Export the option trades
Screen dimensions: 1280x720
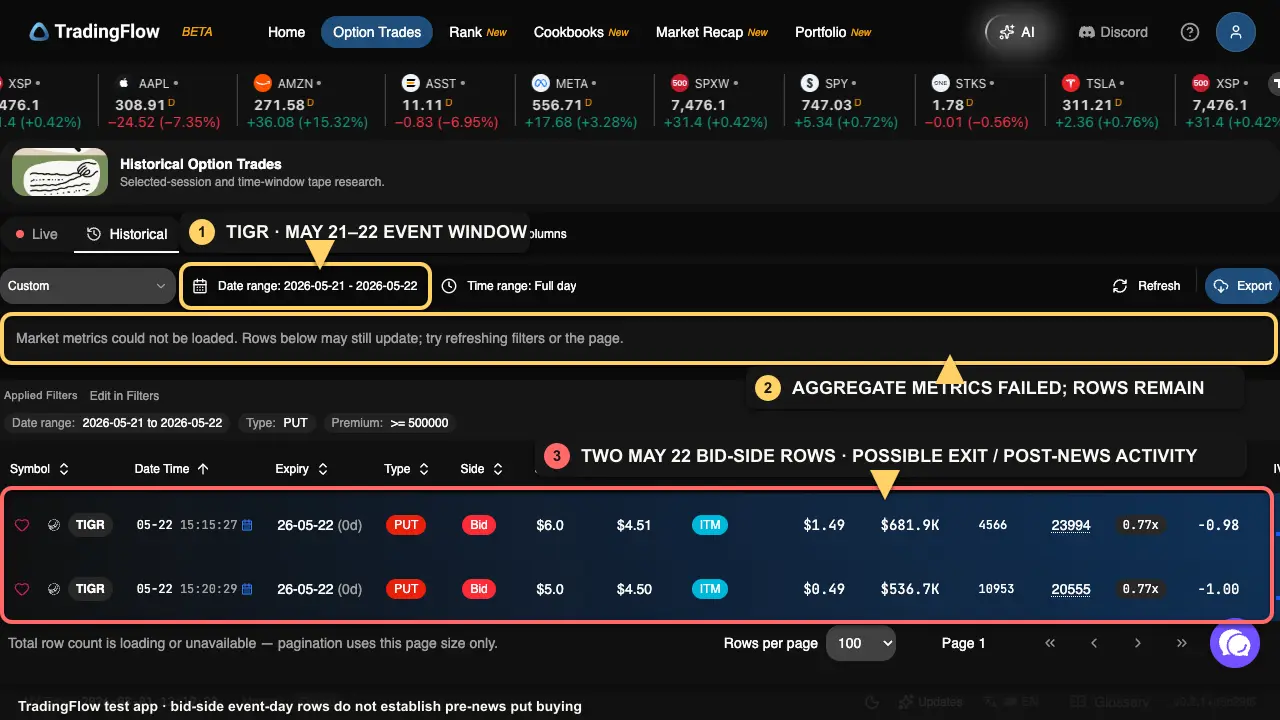pyautogui.click(x=1242, y=286)
